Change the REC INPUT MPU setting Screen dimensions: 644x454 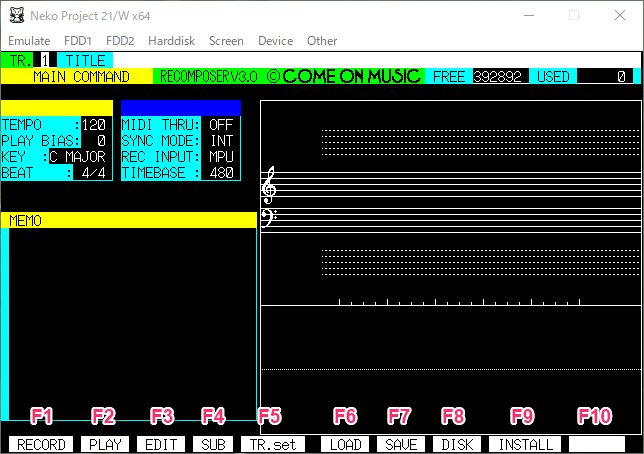point(221,157)
